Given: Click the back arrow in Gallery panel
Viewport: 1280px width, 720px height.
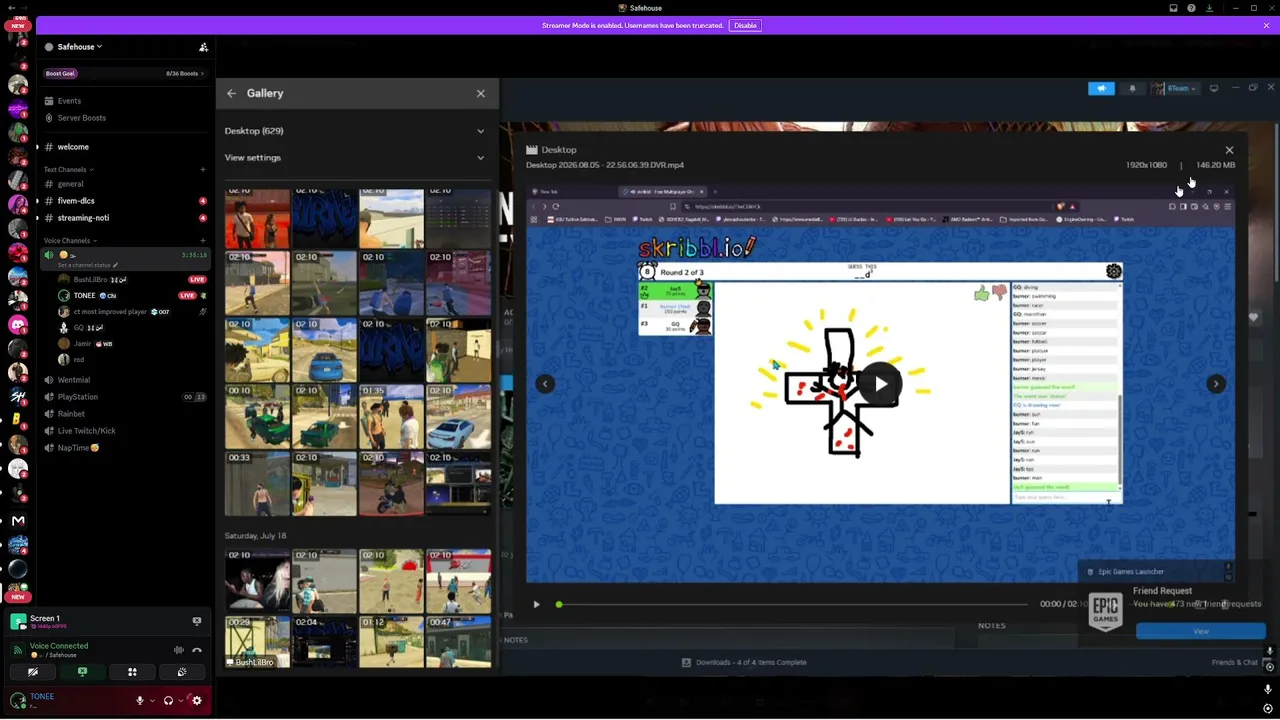Looking at the screenshot, I should (x=231, y=93).
